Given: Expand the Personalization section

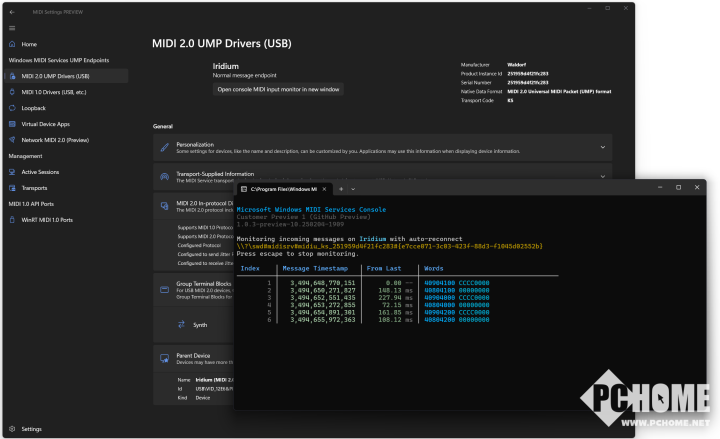Looking at the screenshot, I should click(x=602, y=147).
